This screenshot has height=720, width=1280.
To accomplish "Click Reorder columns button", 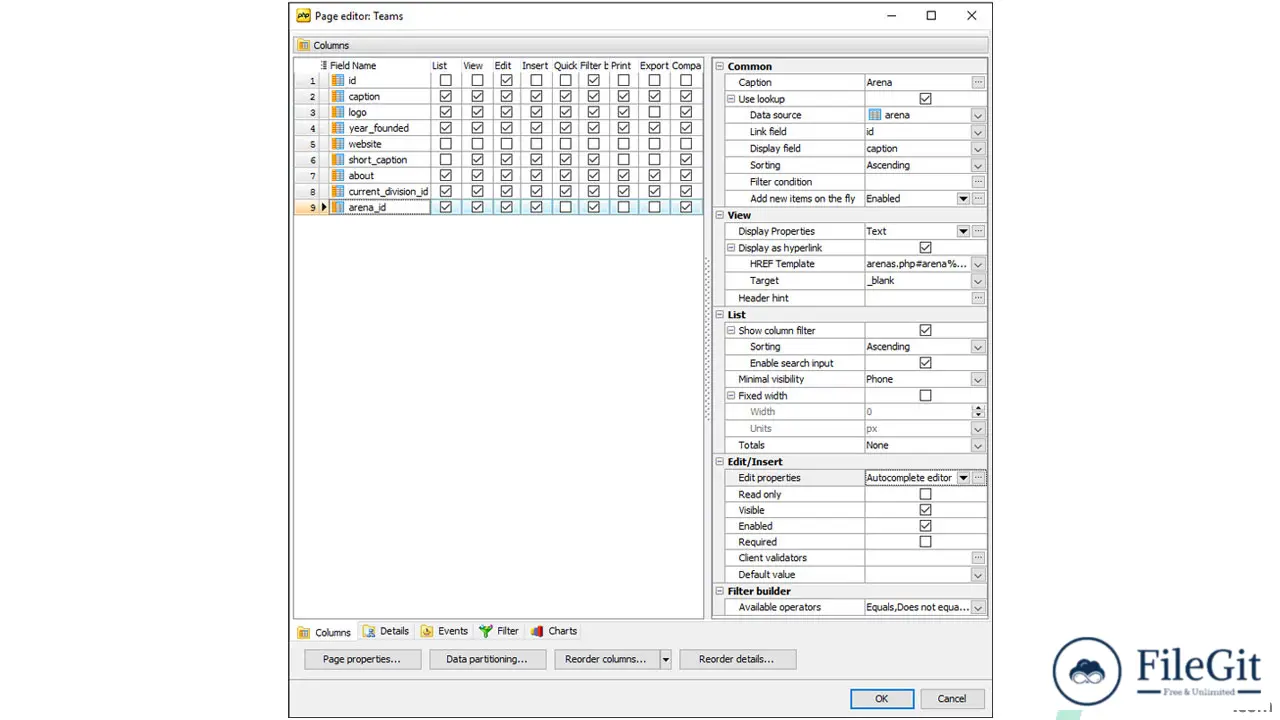I will pos(606,659).
